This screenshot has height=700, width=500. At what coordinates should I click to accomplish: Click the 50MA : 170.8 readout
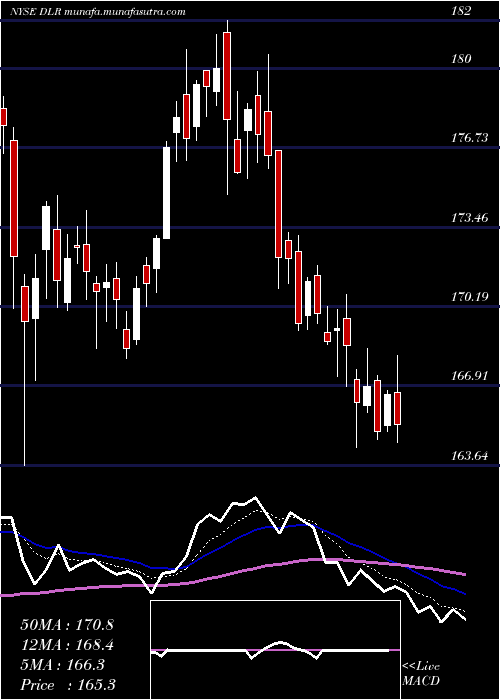tap(67, 625)
